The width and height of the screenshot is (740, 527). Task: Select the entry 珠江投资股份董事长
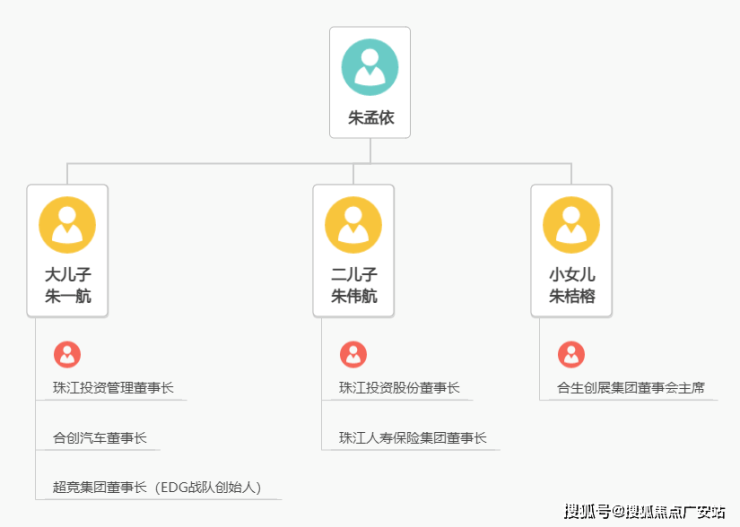399,388
